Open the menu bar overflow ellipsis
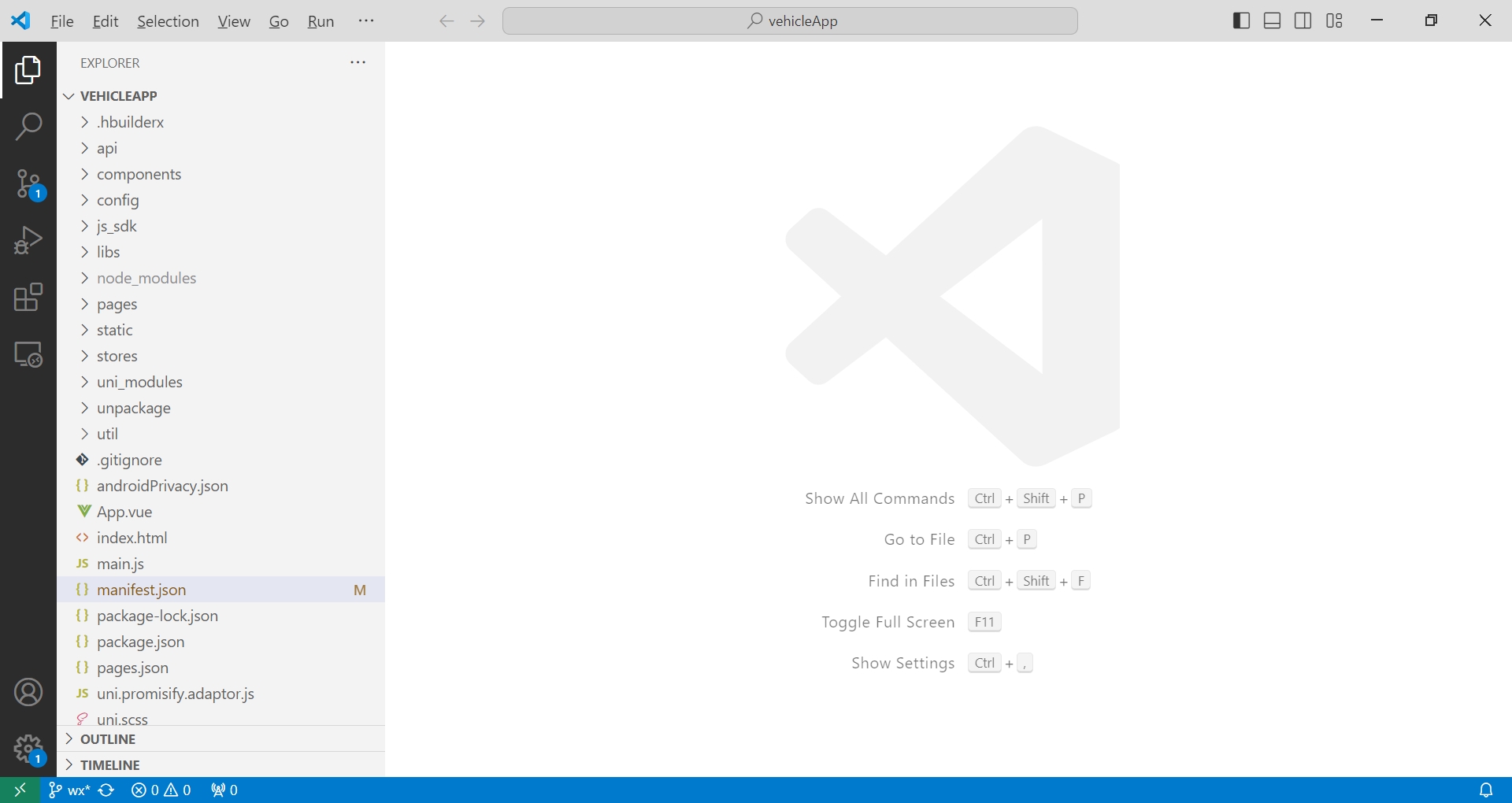The height and width of the screenshot is (803, 1512). (x=366, y=21)
